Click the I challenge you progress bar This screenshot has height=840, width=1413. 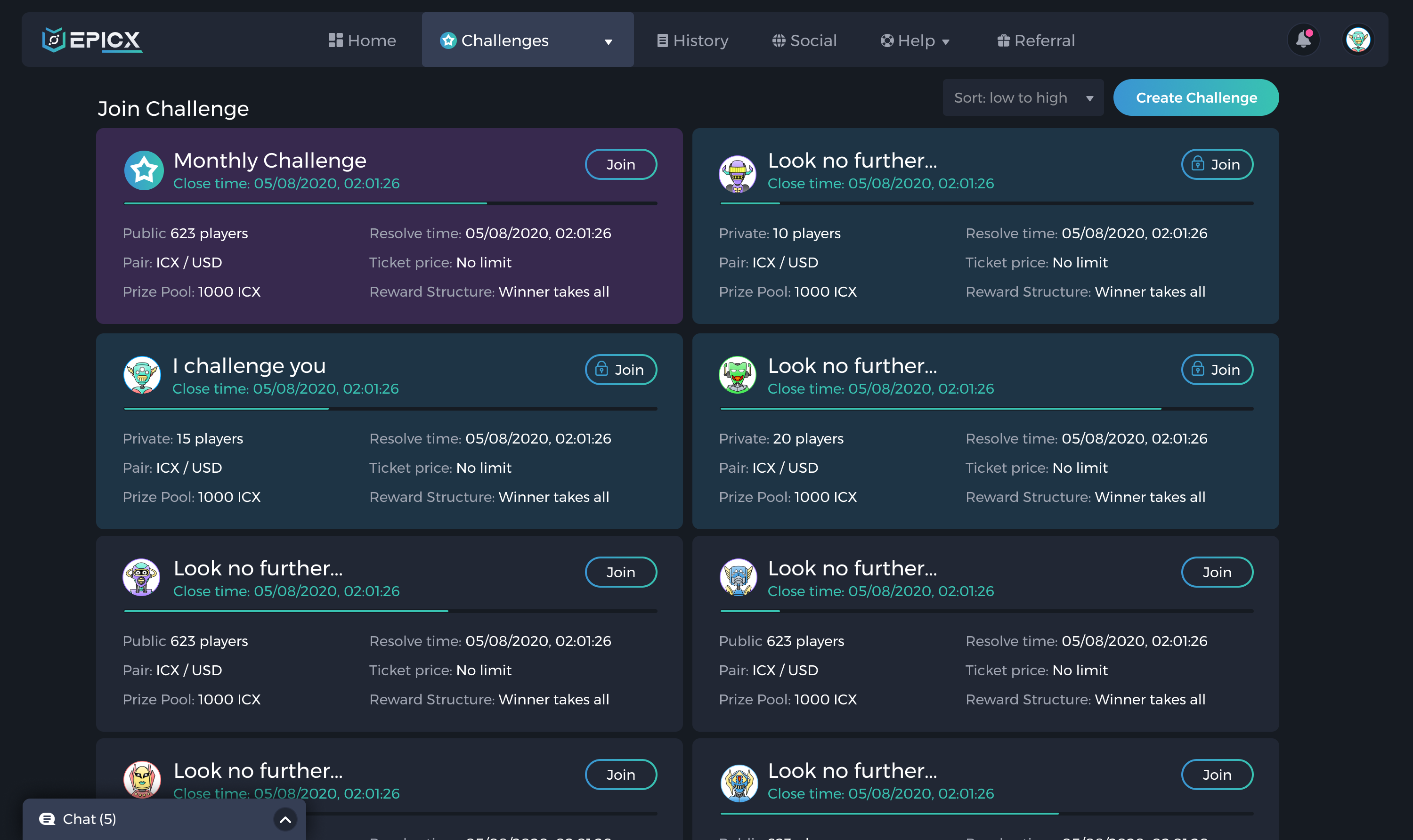click(x=390, y=408)
